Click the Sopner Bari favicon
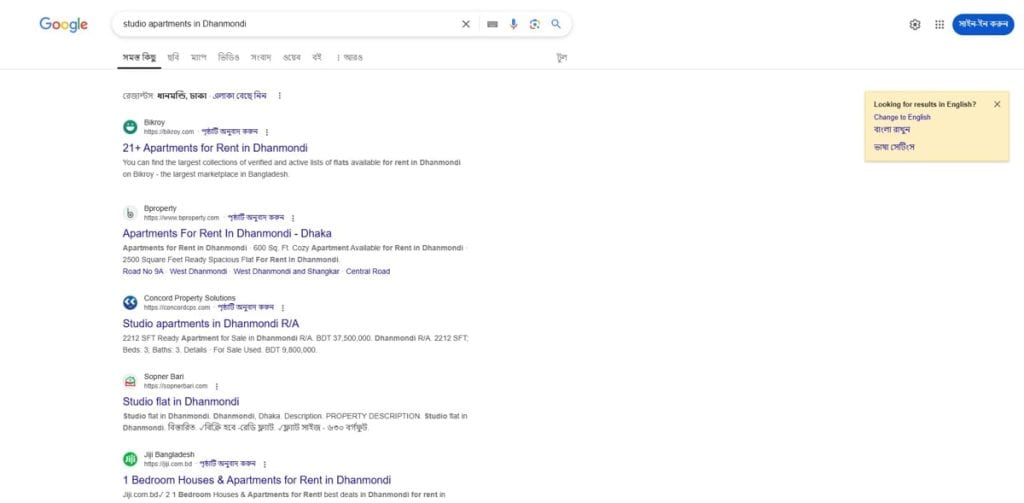 (x=130, y=381)
